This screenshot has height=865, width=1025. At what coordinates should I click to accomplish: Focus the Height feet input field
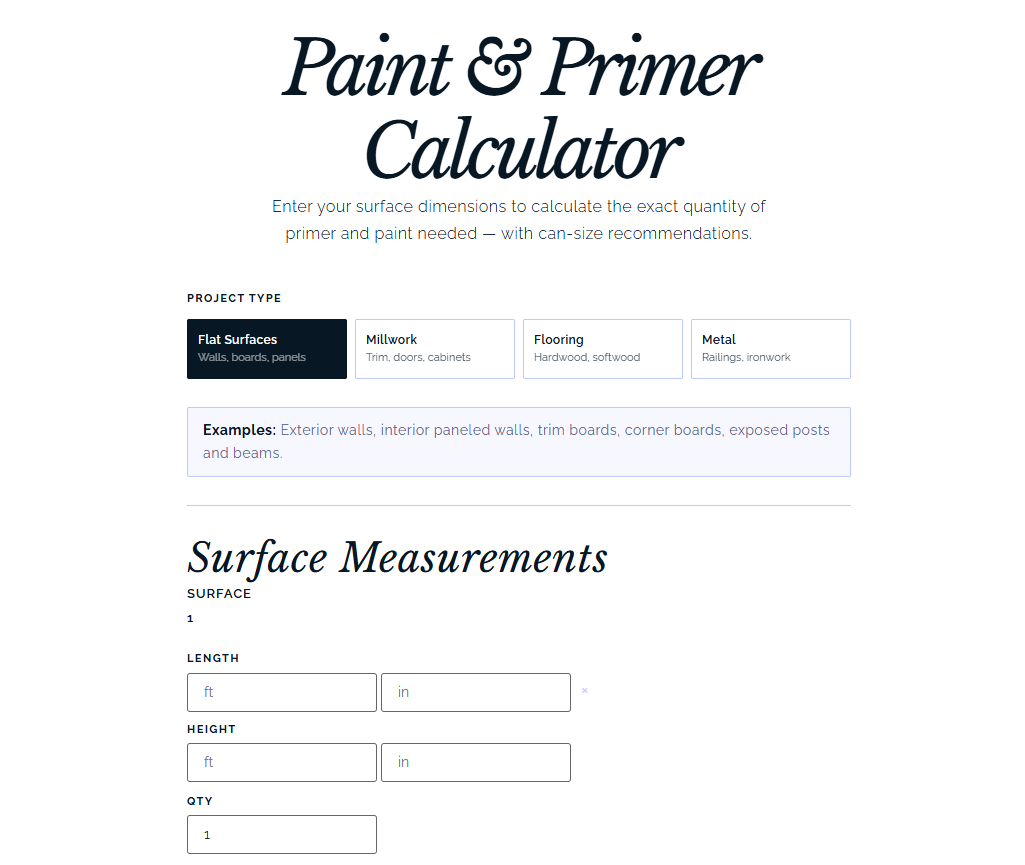(282, 762)
